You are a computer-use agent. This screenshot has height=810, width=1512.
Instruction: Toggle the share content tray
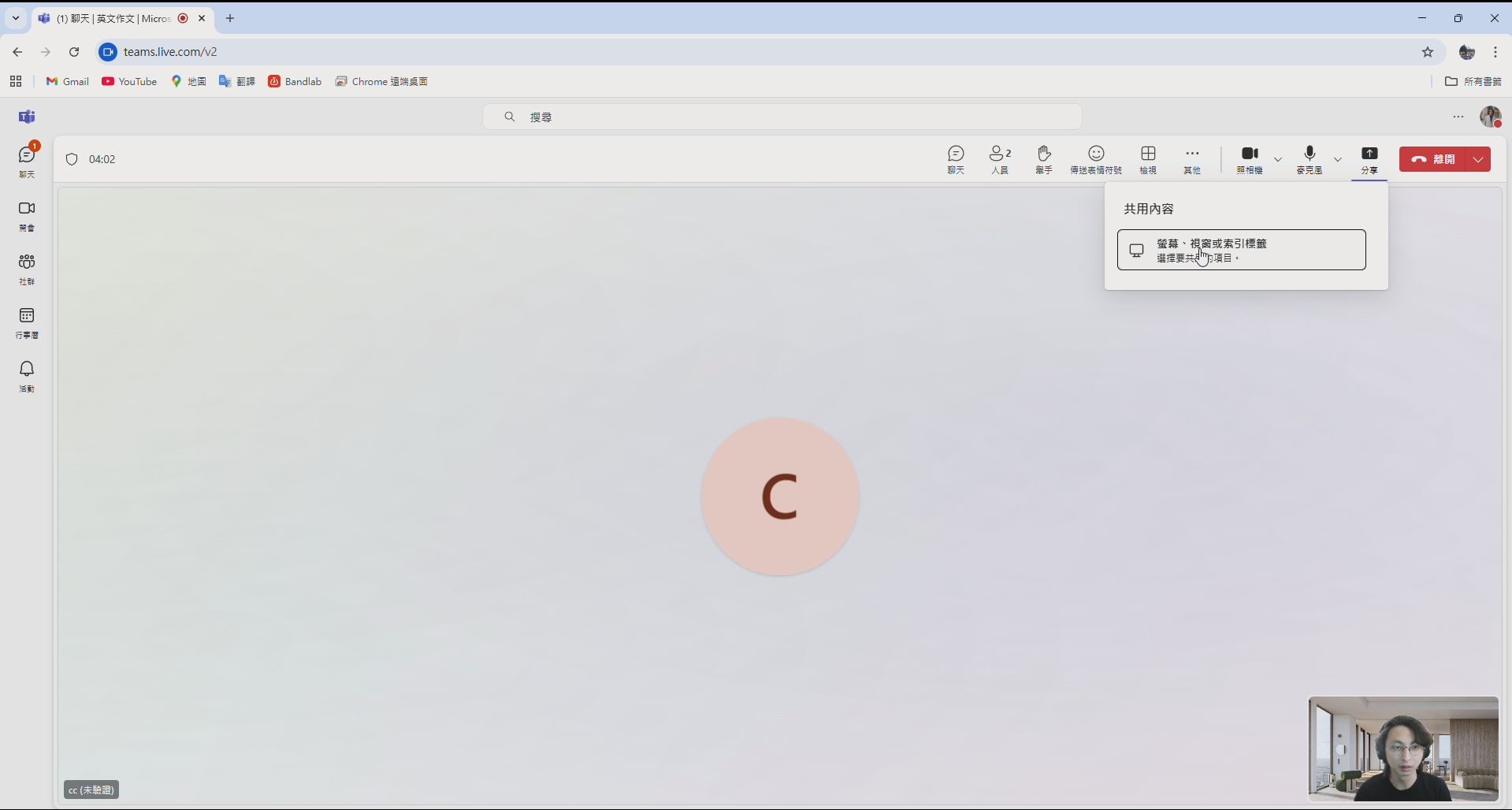[x=1369, y=159]
